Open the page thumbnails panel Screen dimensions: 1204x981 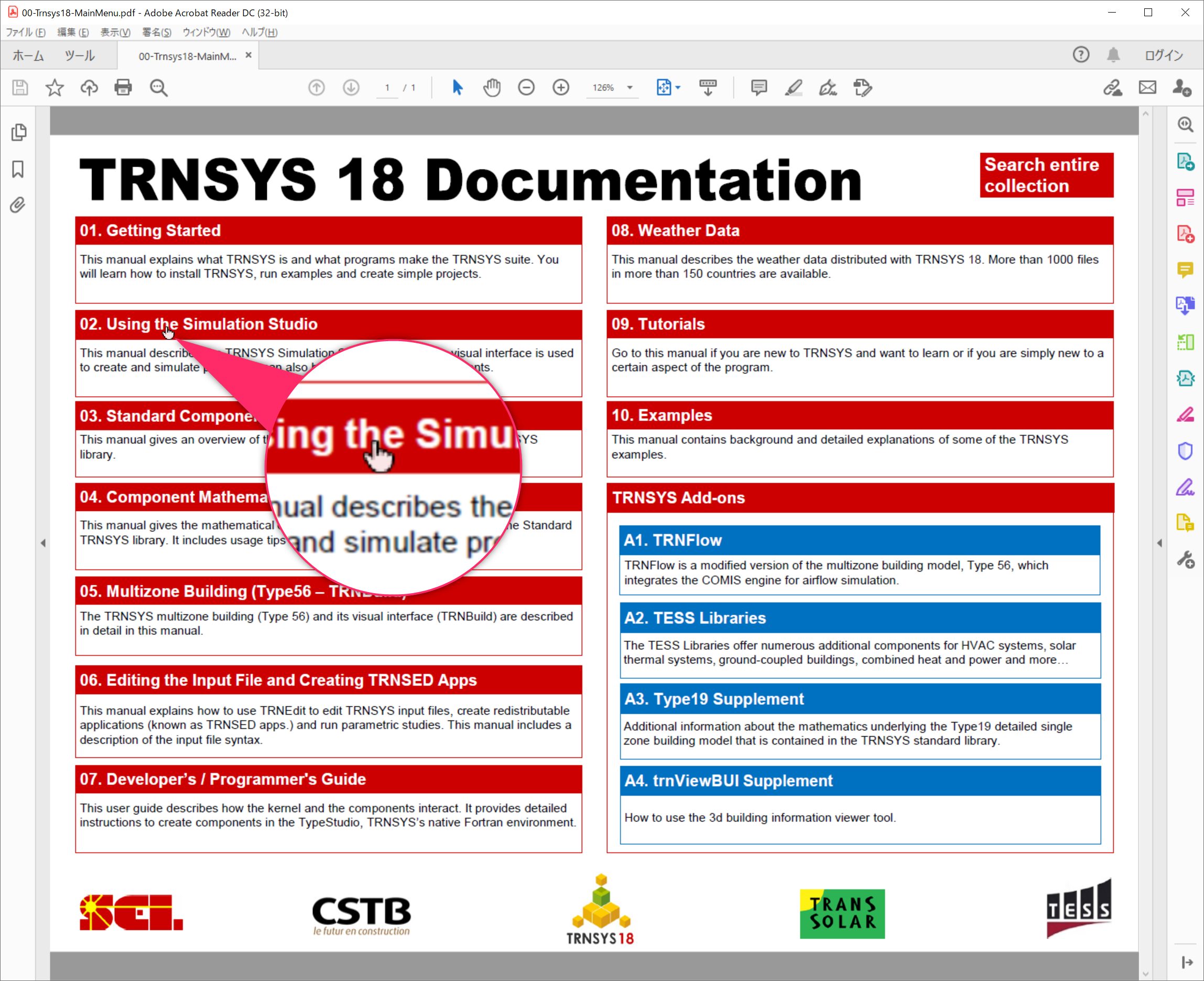pyautogui.click(x=19, y=132)
